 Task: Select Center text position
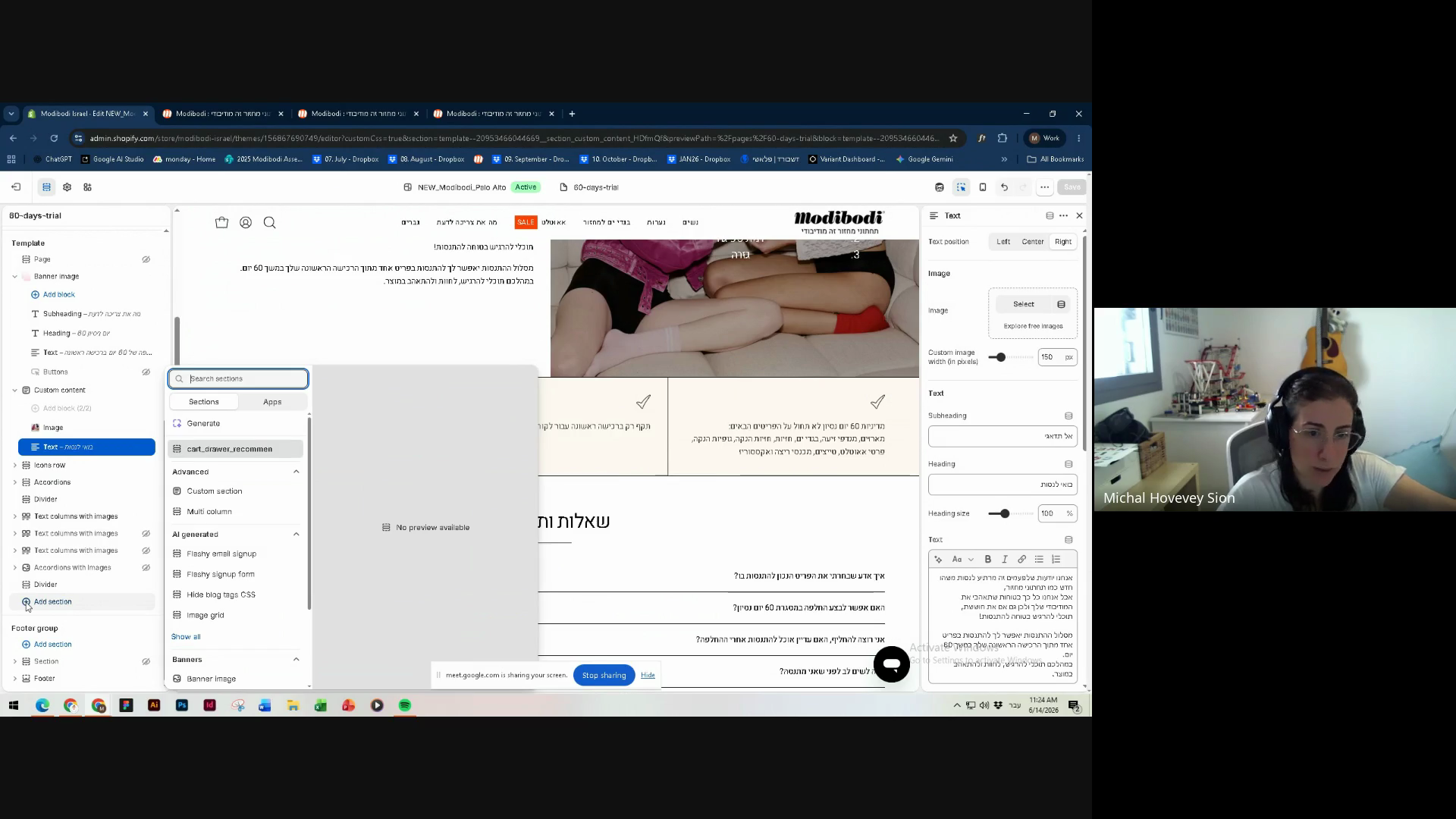click(x=1032, y=242)
